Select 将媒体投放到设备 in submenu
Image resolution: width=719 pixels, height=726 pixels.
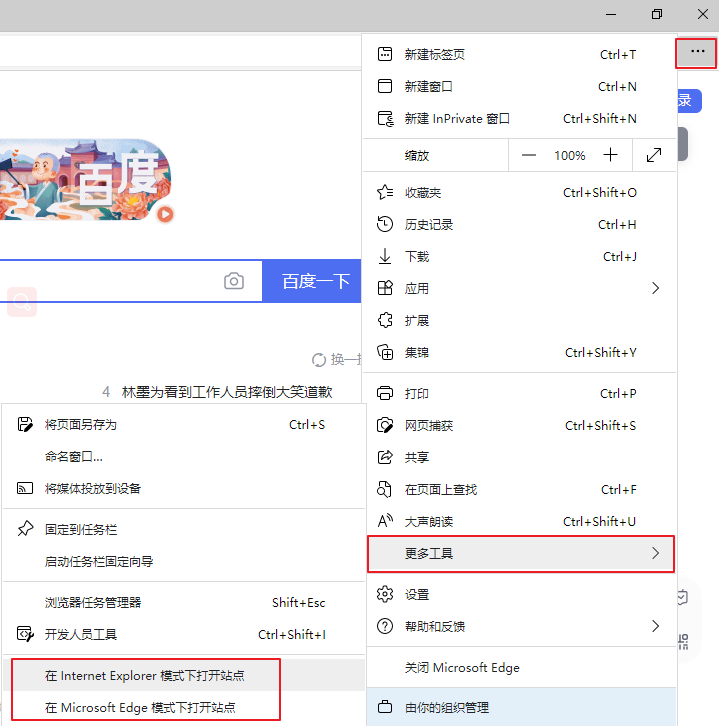183,488
